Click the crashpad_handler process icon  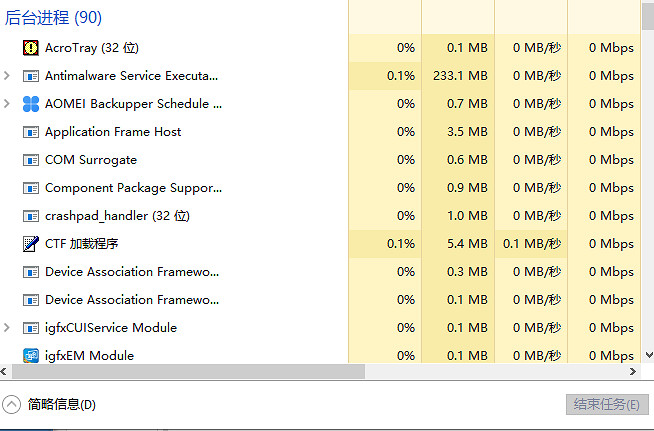[x=30, y=216]
